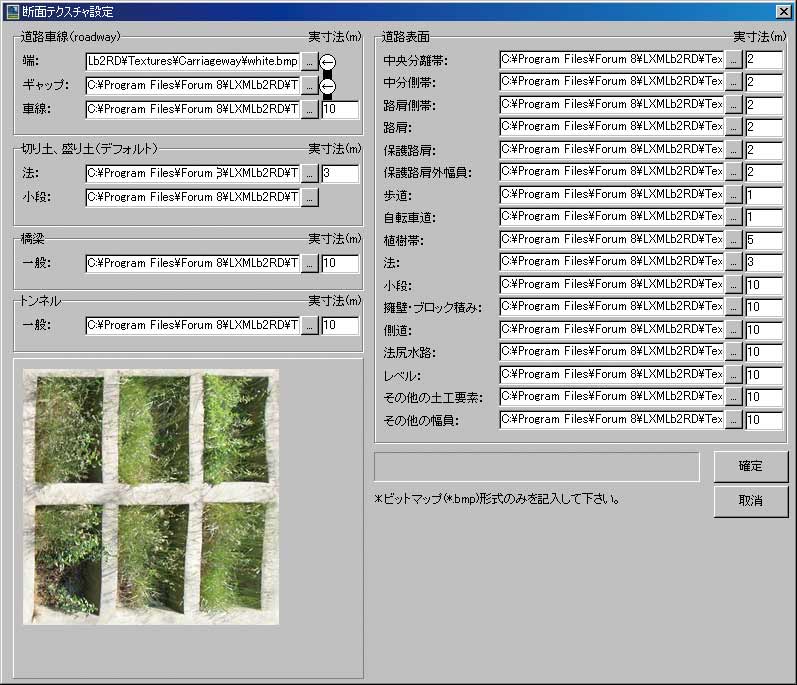Click upper arrow circle icon beside 端 row

coord(327,62)
